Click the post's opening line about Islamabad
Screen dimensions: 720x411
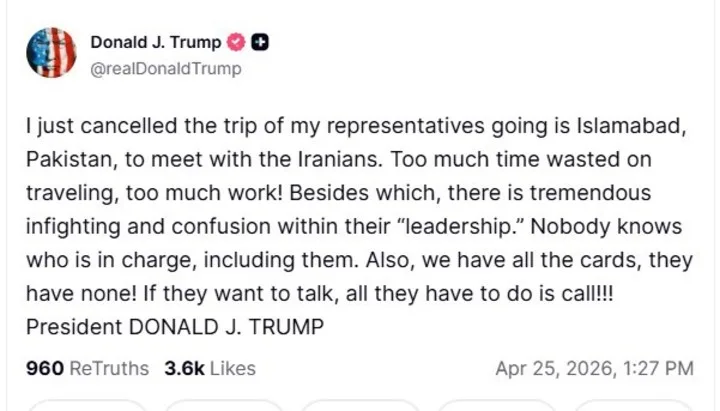point(356,126)
